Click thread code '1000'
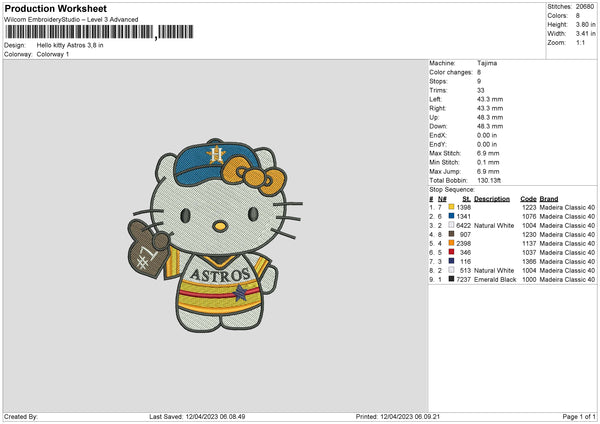 pyautogui.click(x=529, y=279)
